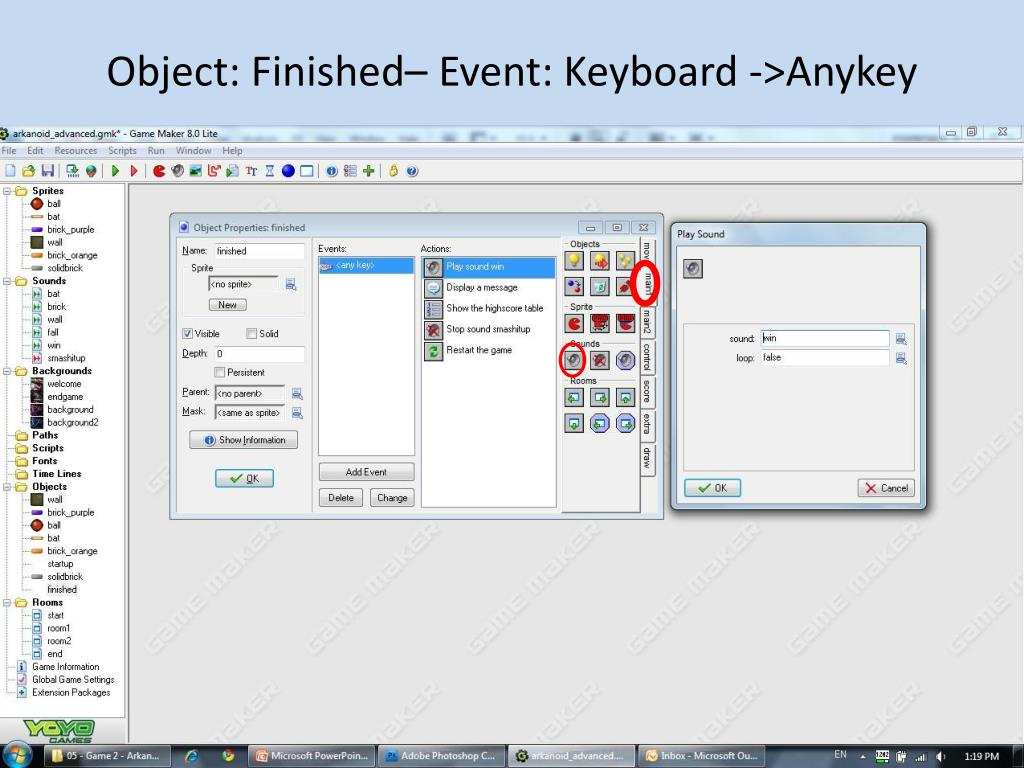Create a font via the TT toolbar icon
The width and height of the screenshot is (1024, 768).
tap(251, 171)
